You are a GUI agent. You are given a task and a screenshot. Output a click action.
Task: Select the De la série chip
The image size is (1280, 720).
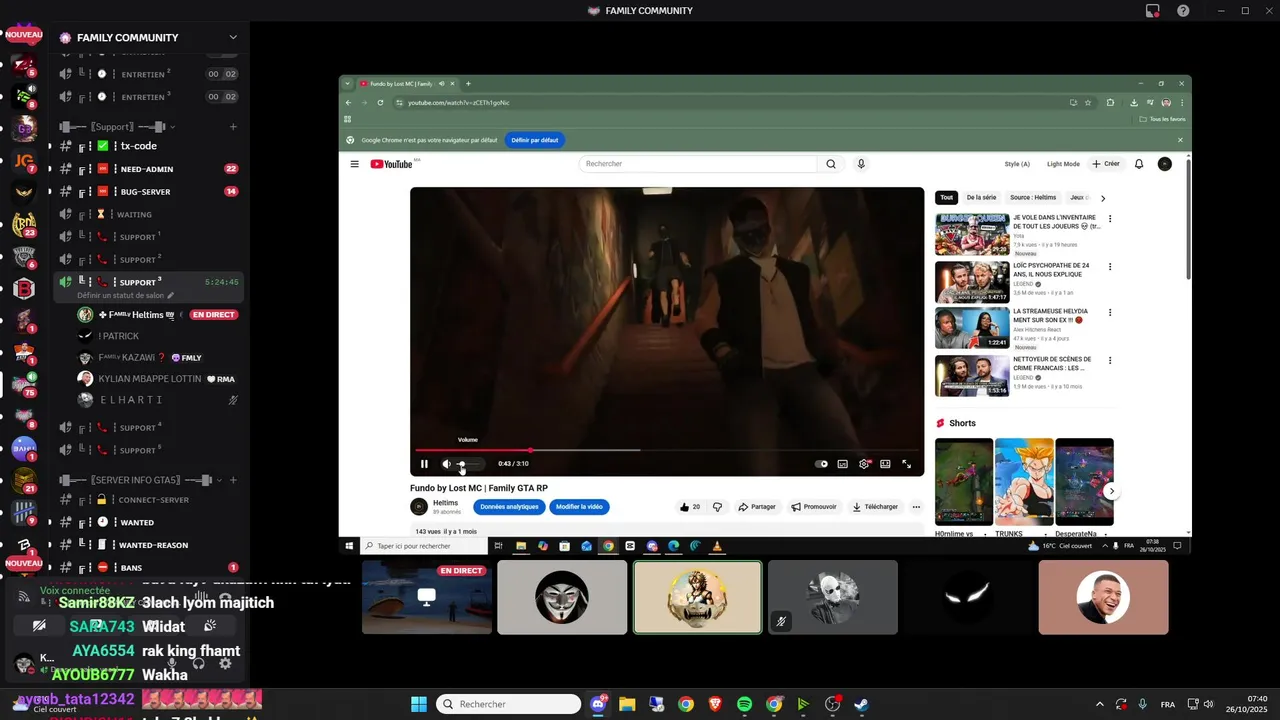point(981,198)
